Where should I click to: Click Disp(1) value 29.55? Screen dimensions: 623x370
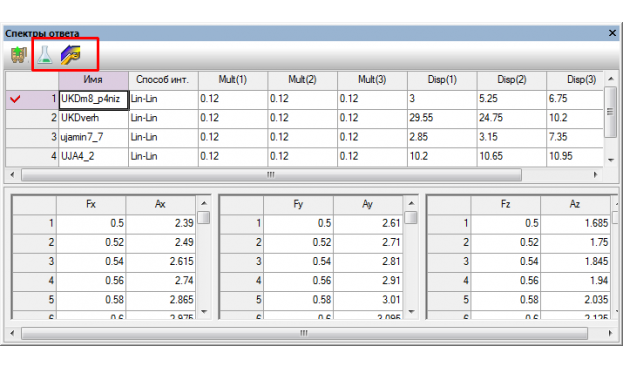point(442,118)
